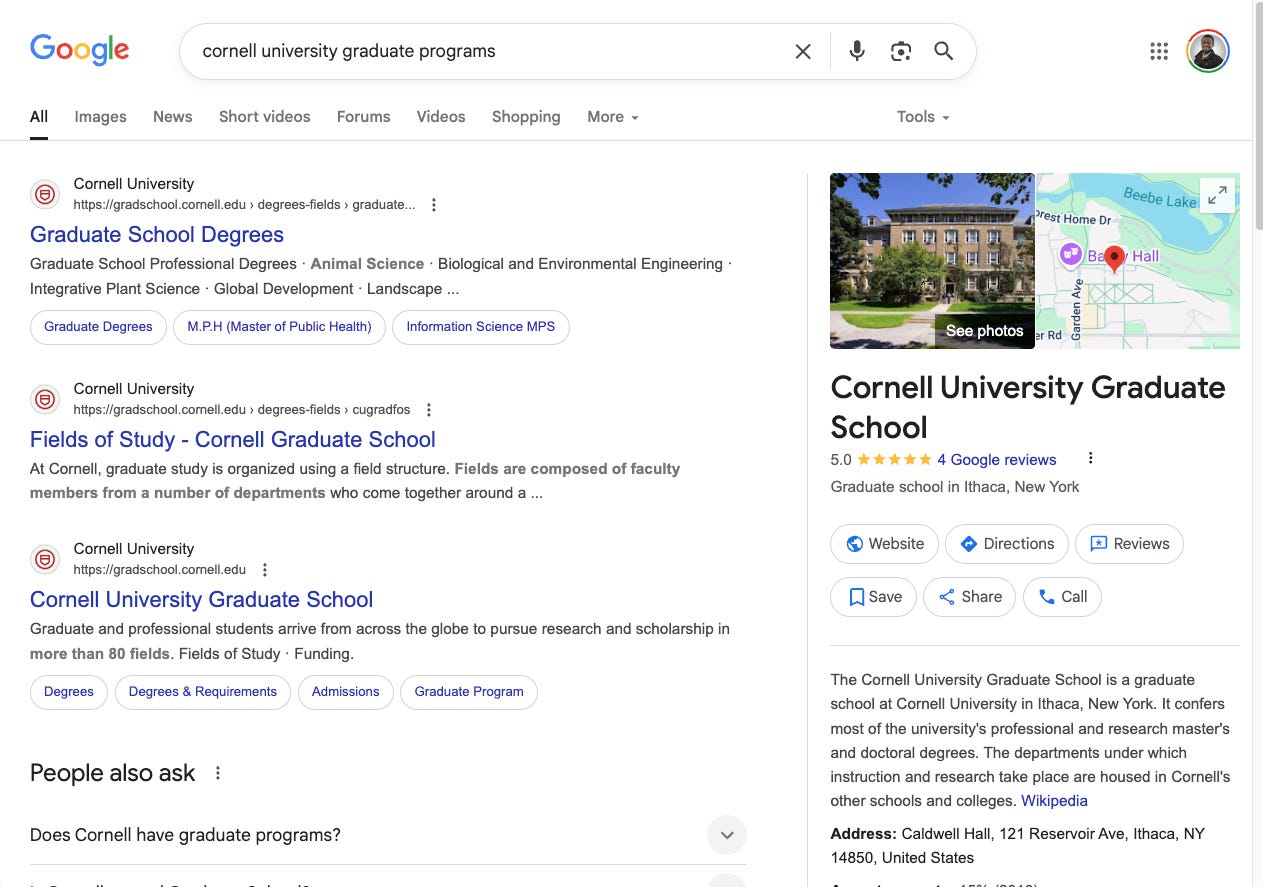The width and height of the screenshot is (1263, 887).
Task: Click the Cornell favicon beside the Cornell University Graduate School result
Action: click(x=45, y=559)
